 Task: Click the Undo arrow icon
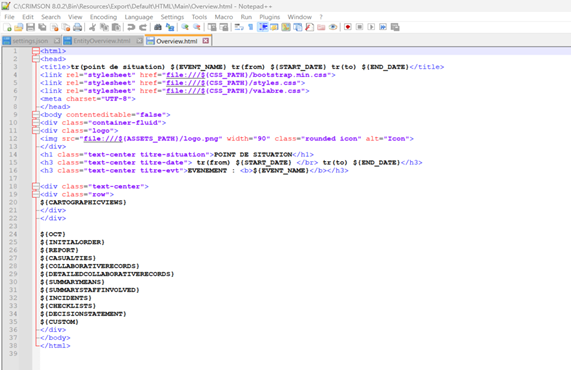coord(131,27)
